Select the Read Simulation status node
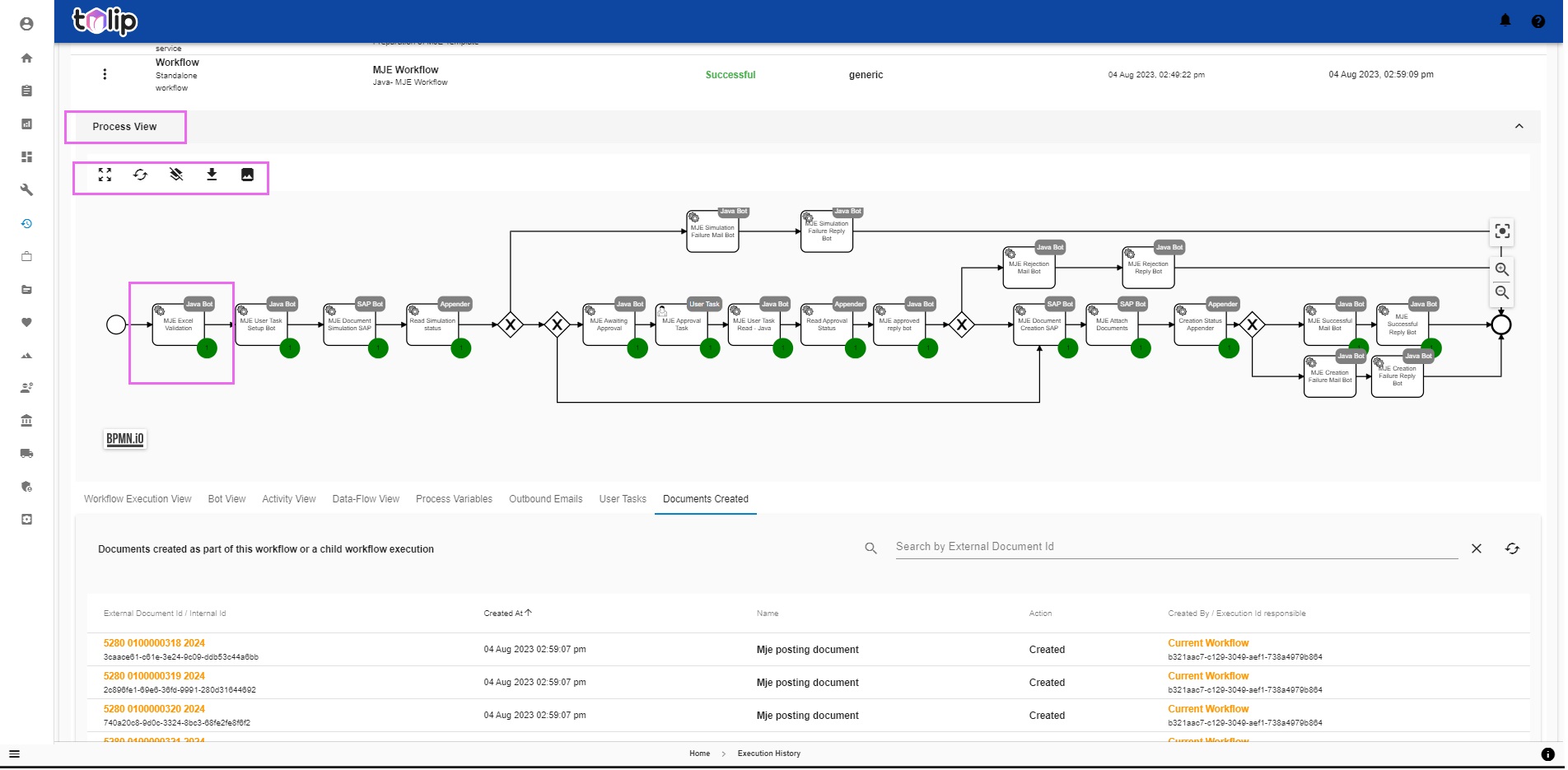 (432, 324)
